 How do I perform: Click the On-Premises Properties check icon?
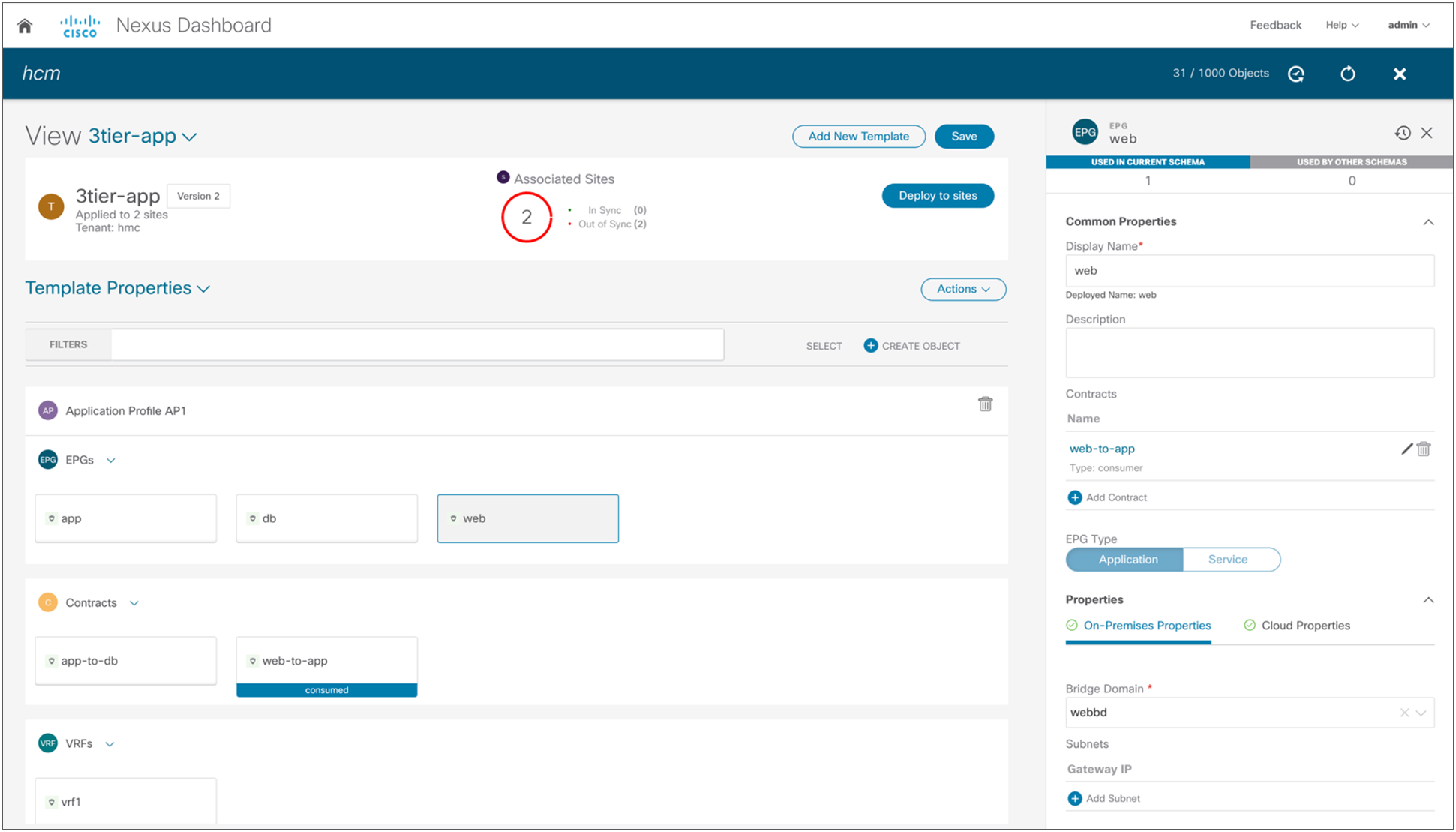pyautogui.click(x=1072, y=626)
